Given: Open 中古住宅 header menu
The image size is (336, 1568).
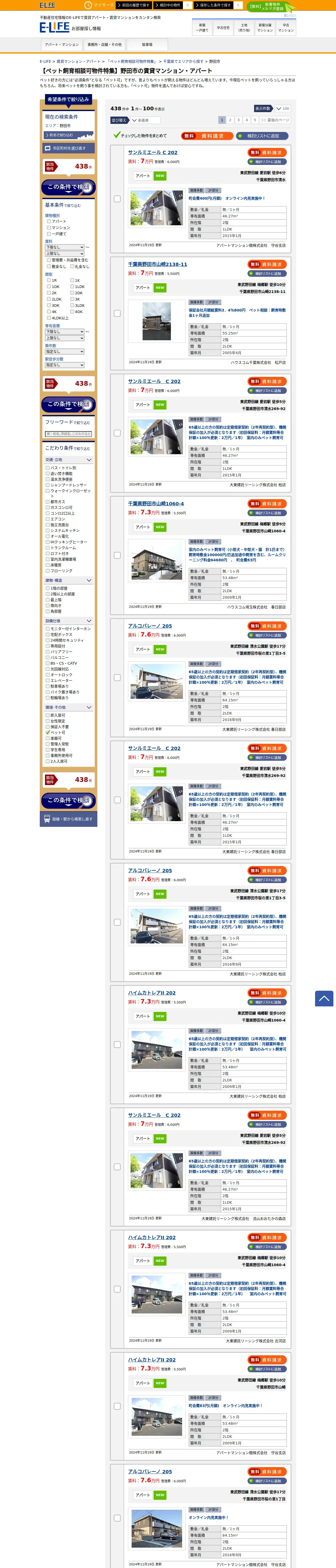Looking at the screenshot, I should pos(223,27).
